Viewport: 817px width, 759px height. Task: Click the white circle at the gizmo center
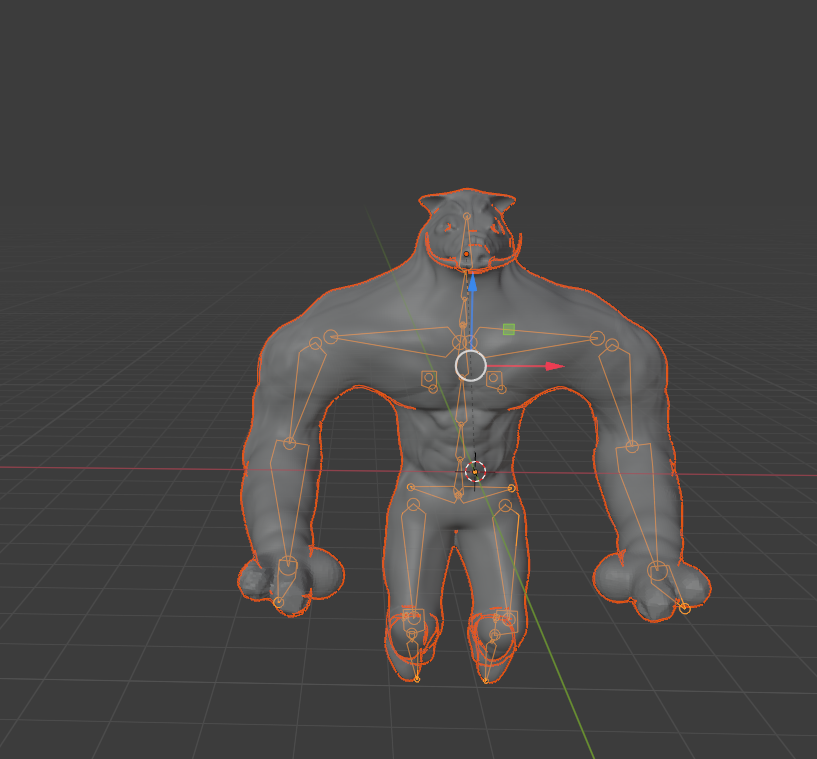click(471, 366)
